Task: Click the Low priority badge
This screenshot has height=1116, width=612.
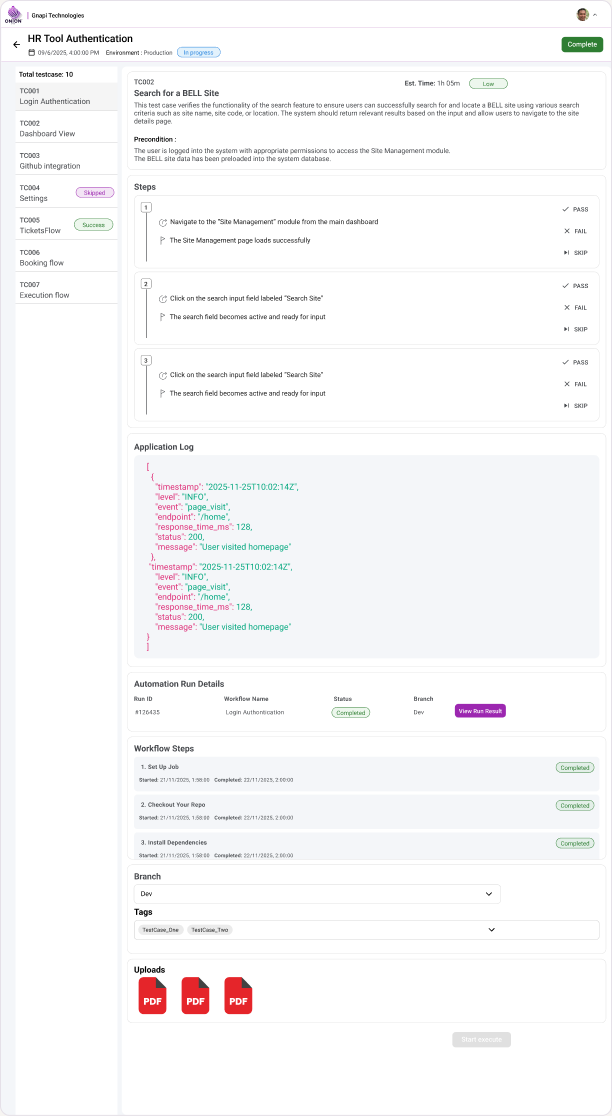Action: pos(488,83)
